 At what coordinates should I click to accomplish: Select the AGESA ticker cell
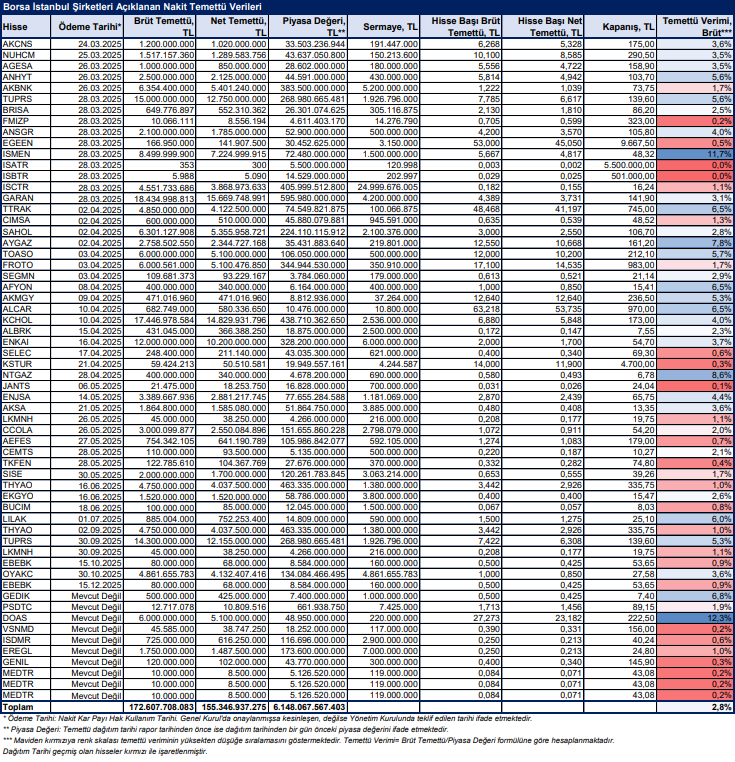tap(26, 66)
